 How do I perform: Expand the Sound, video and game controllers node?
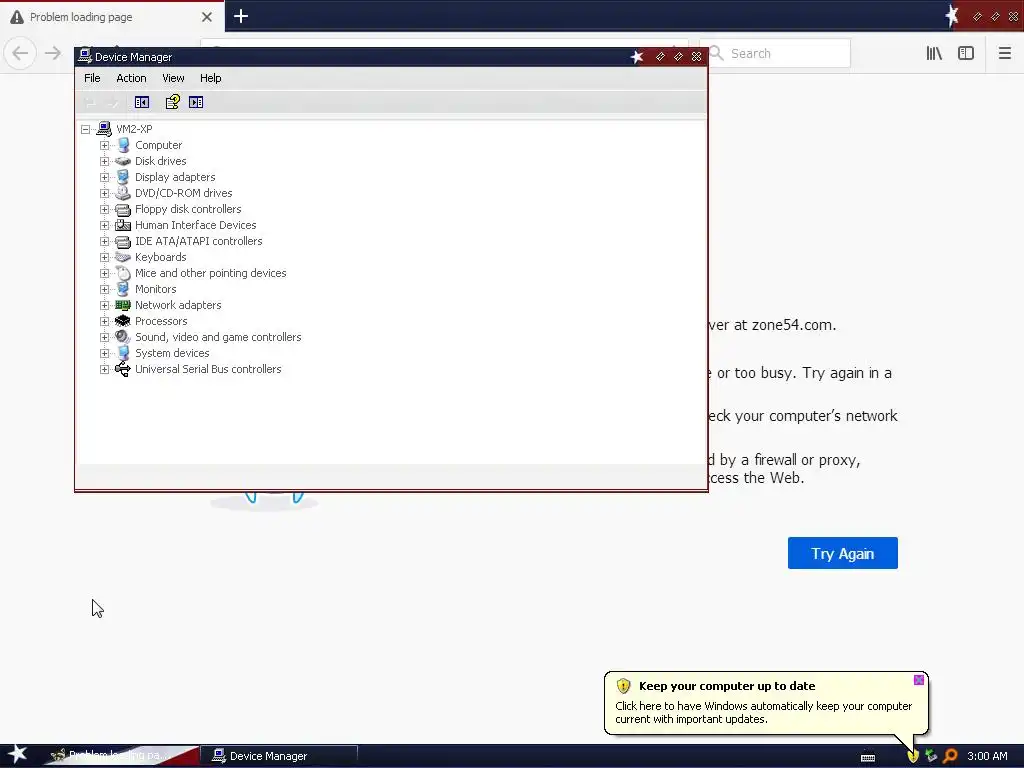tap(104, 337)
